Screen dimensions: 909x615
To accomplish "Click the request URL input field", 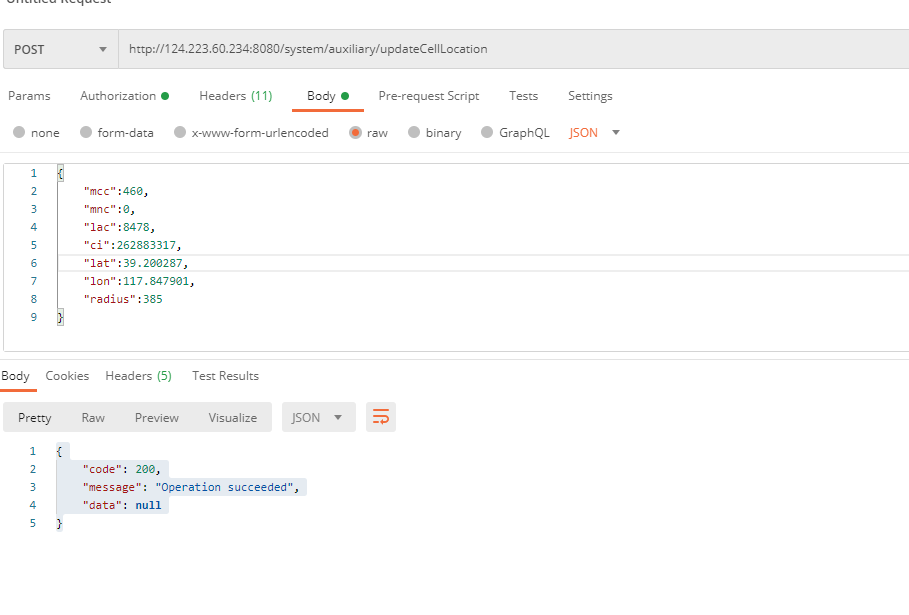I will [x=500, y=49].
